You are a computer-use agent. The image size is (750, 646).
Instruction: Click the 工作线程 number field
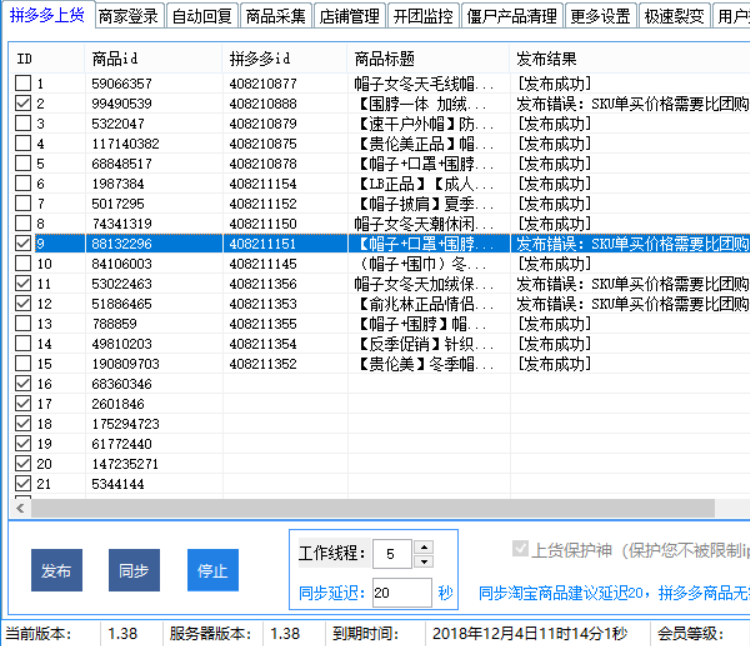click(392, 554)
